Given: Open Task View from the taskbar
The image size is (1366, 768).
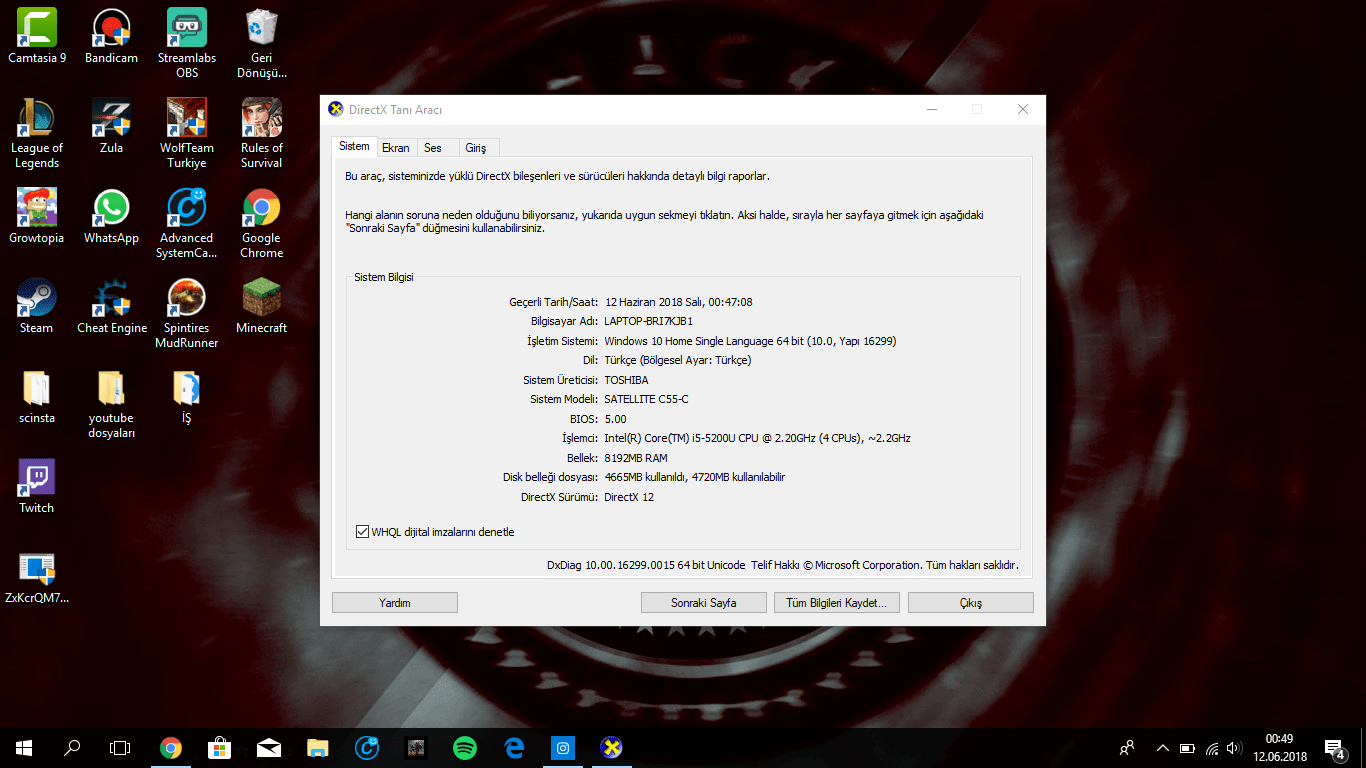Looking at the screenshot, I should tap(120, 747).
